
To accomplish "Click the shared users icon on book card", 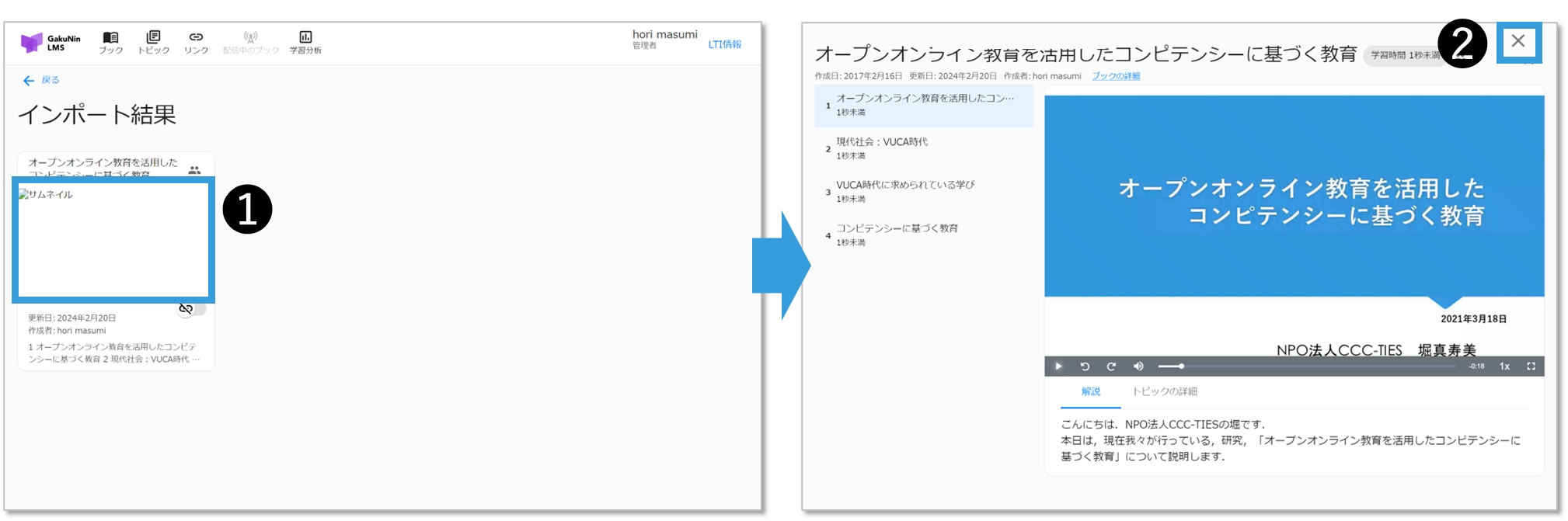I will (194, 170).
